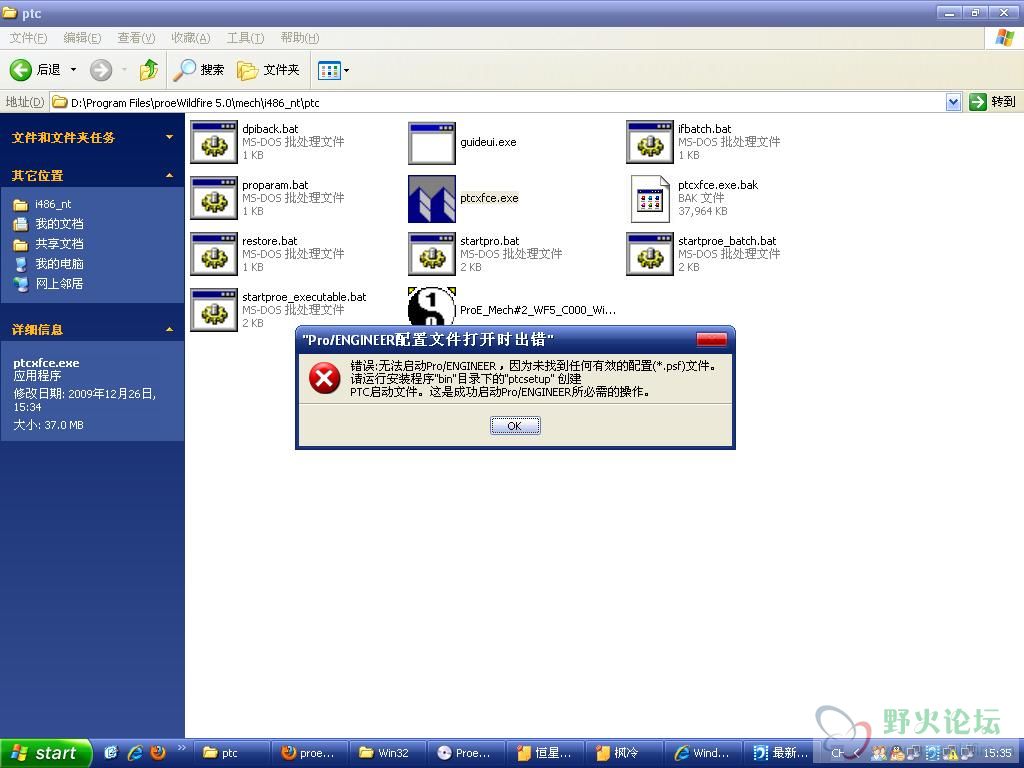Select the startpro.bat file icon

point(432,255)
